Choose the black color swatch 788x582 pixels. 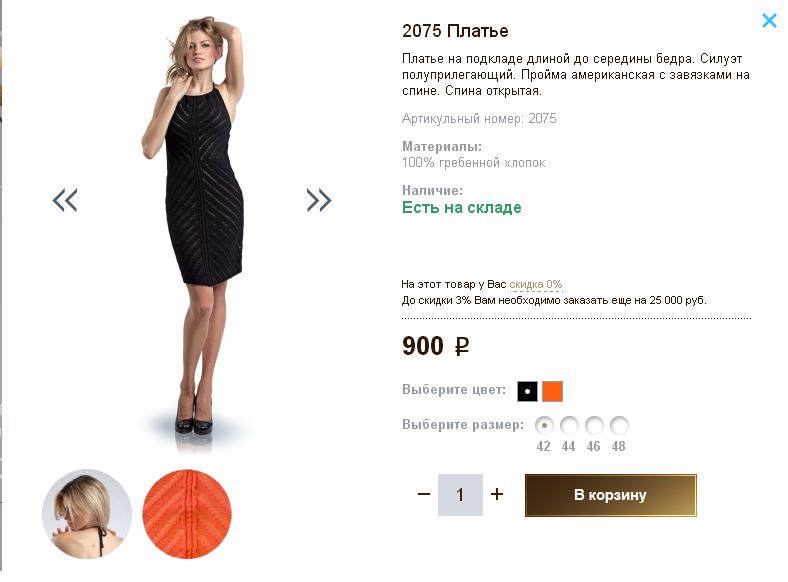(x=527, y=391)
